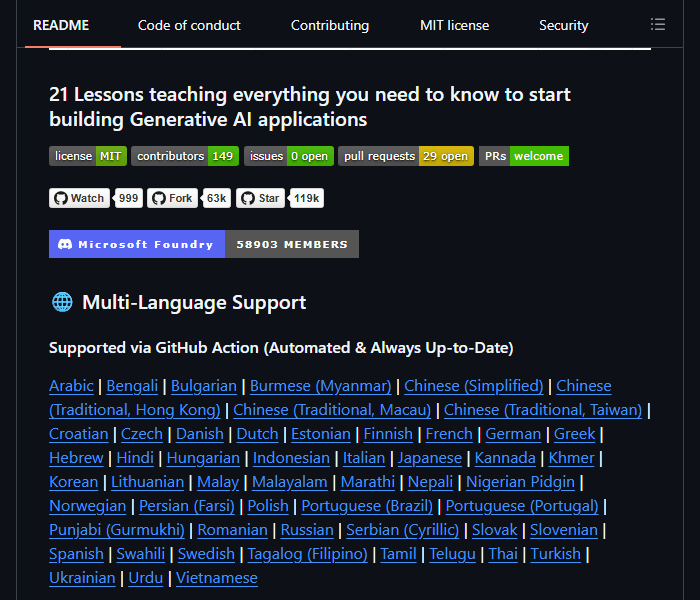Image resolution: width=700 pixels, height=600 pixels.
Task: Open the Lithuanian translation link
Action: [147, 483]
